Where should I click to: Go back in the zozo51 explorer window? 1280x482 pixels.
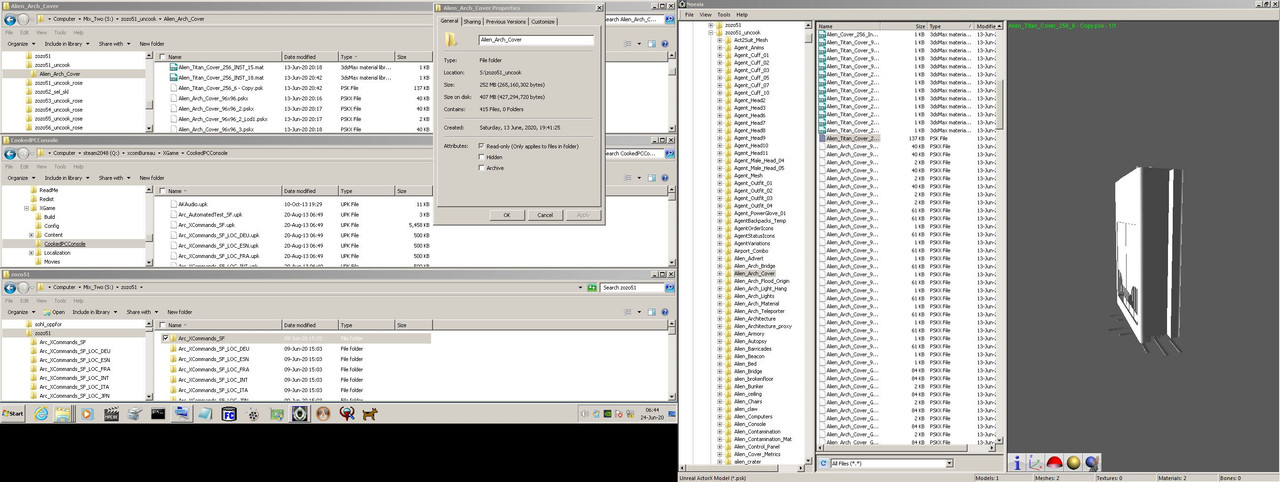[11, 287]
